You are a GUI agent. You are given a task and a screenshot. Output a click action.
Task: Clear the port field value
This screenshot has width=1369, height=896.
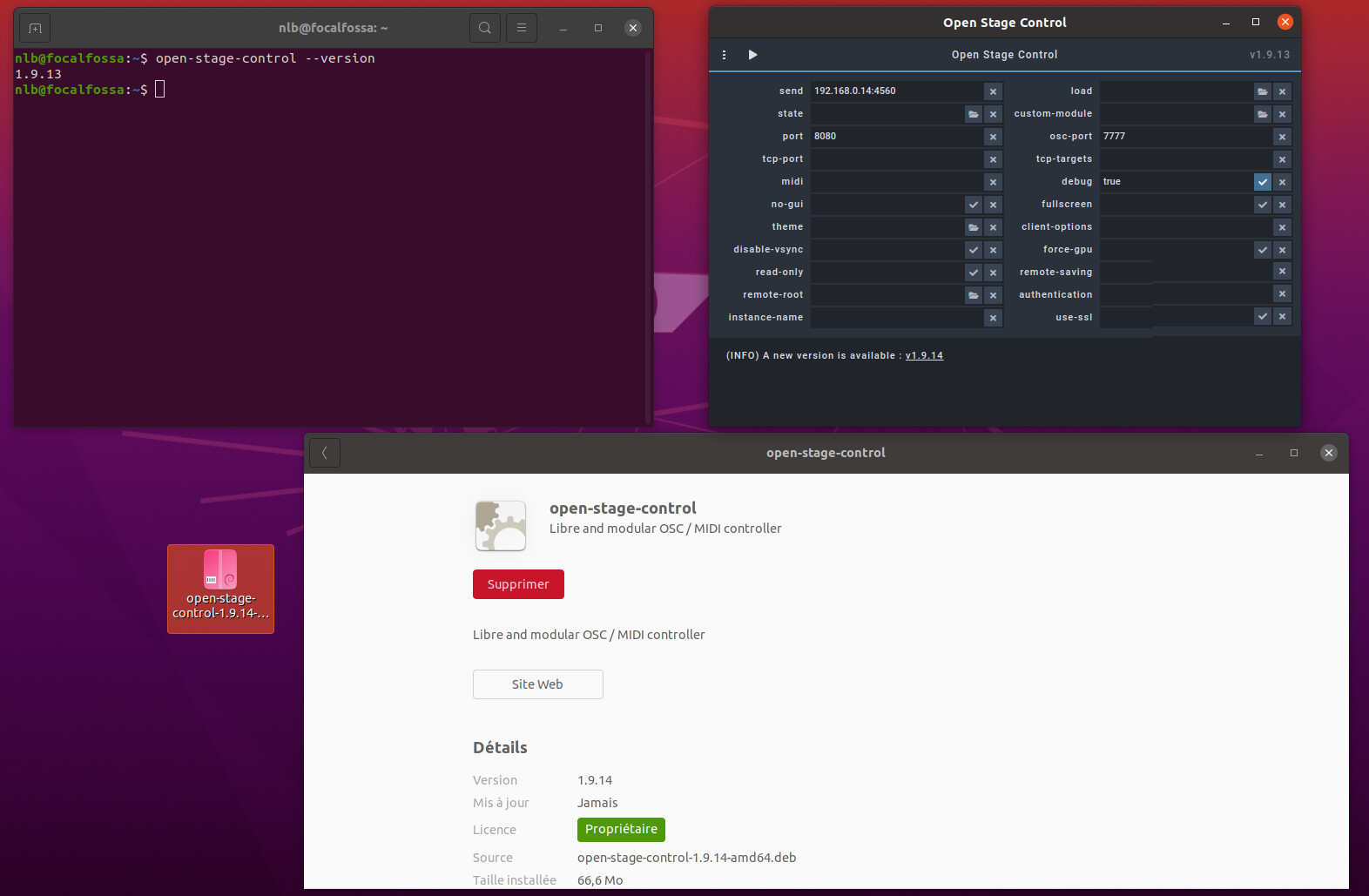point(993,137)
